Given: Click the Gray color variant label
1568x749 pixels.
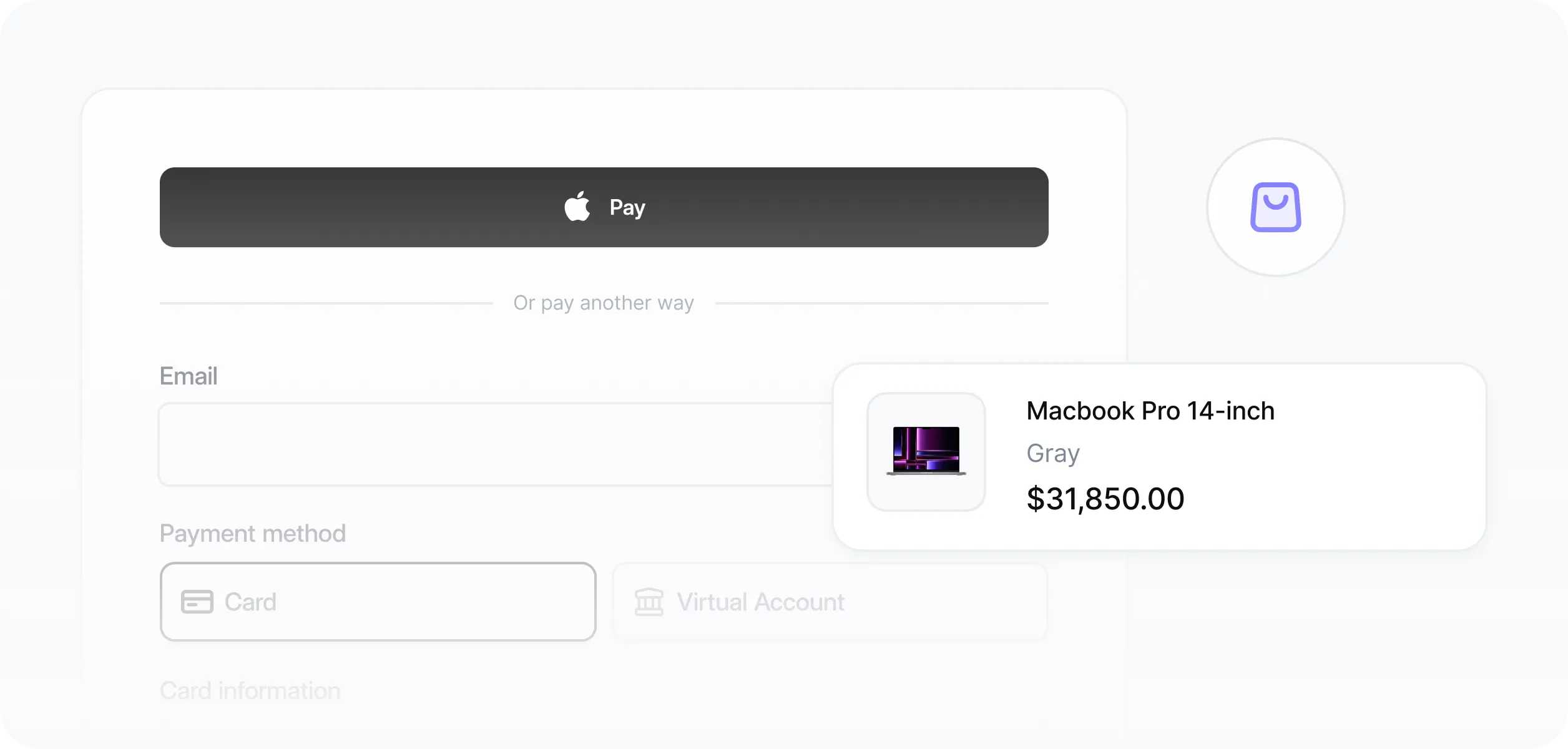Looking at the screenshot, I should [x=1053, y=453].
